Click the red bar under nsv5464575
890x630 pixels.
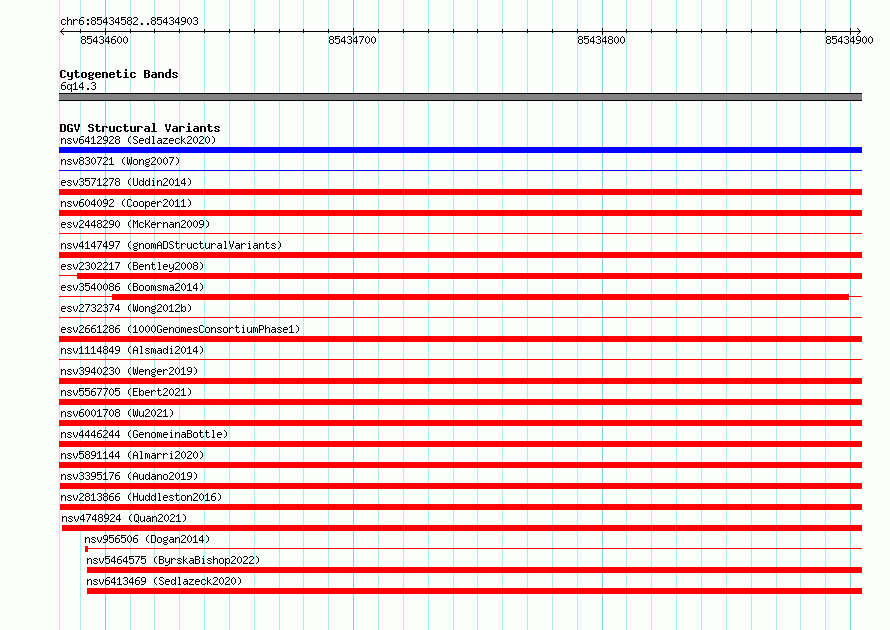point(475,570)
